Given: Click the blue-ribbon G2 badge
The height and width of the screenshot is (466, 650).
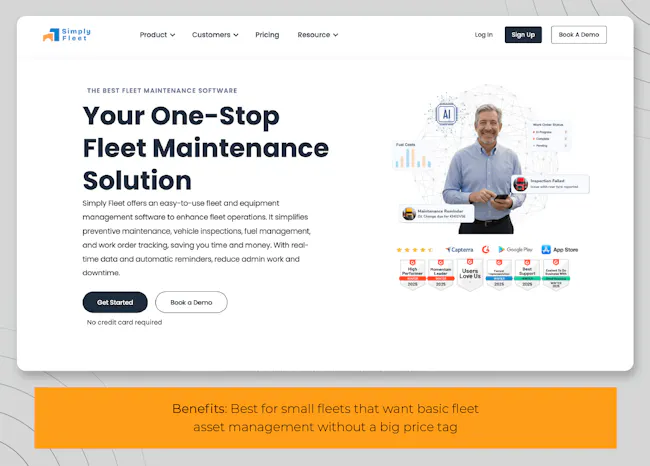Looking at the screenshot, I should [x=499, y=274].
